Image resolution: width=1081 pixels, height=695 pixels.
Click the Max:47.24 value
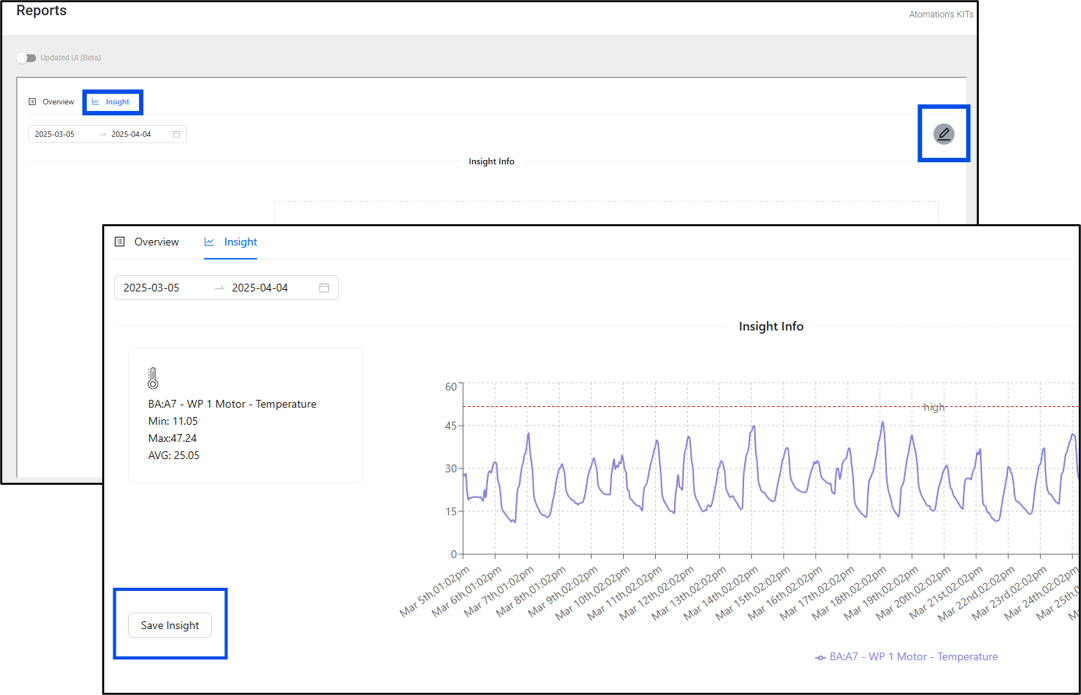(x=172, y=439)
